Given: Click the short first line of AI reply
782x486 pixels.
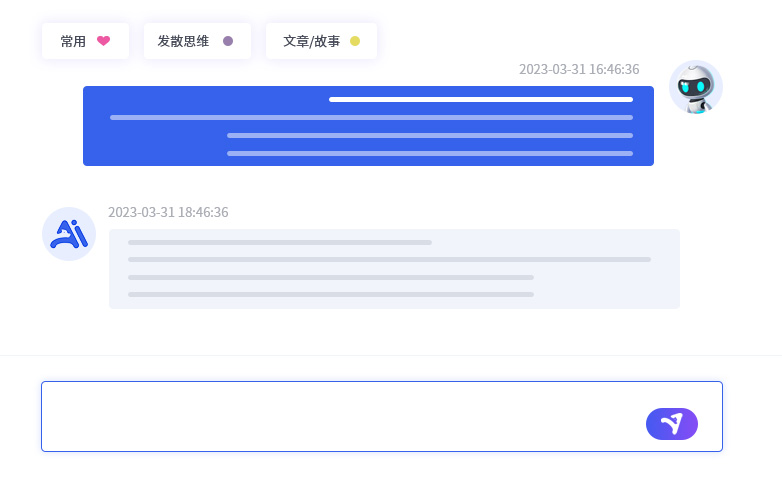Looking at the screenshot, I should point(280,242).
